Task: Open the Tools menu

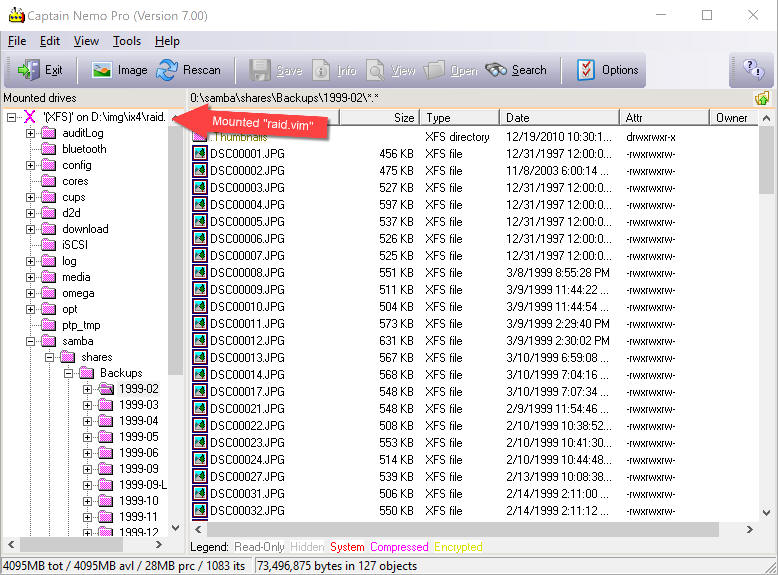Action: pos(127,41)
